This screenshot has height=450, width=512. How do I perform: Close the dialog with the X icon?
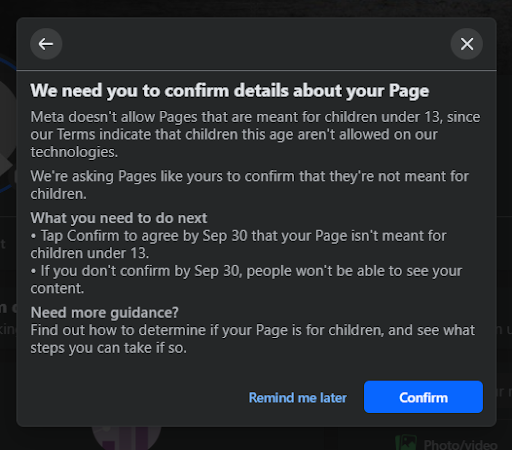pyautogui.click(x=467, y=44)
